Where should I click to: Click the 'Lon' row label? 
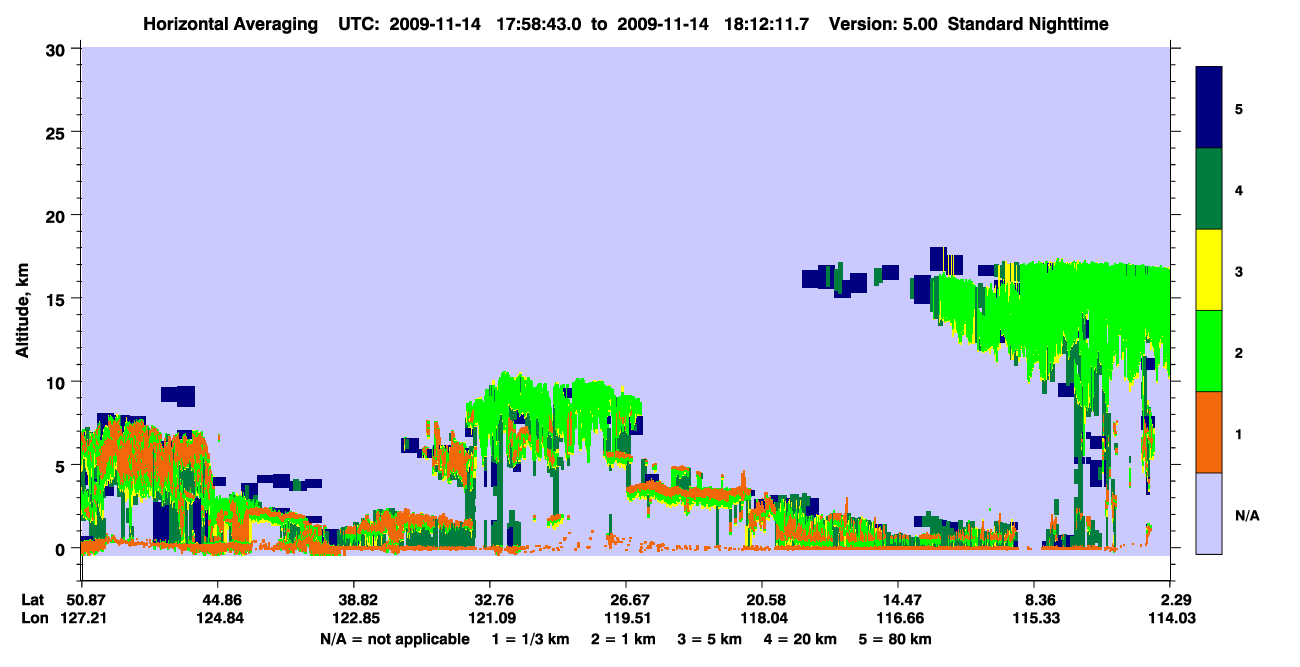point(34,618)
